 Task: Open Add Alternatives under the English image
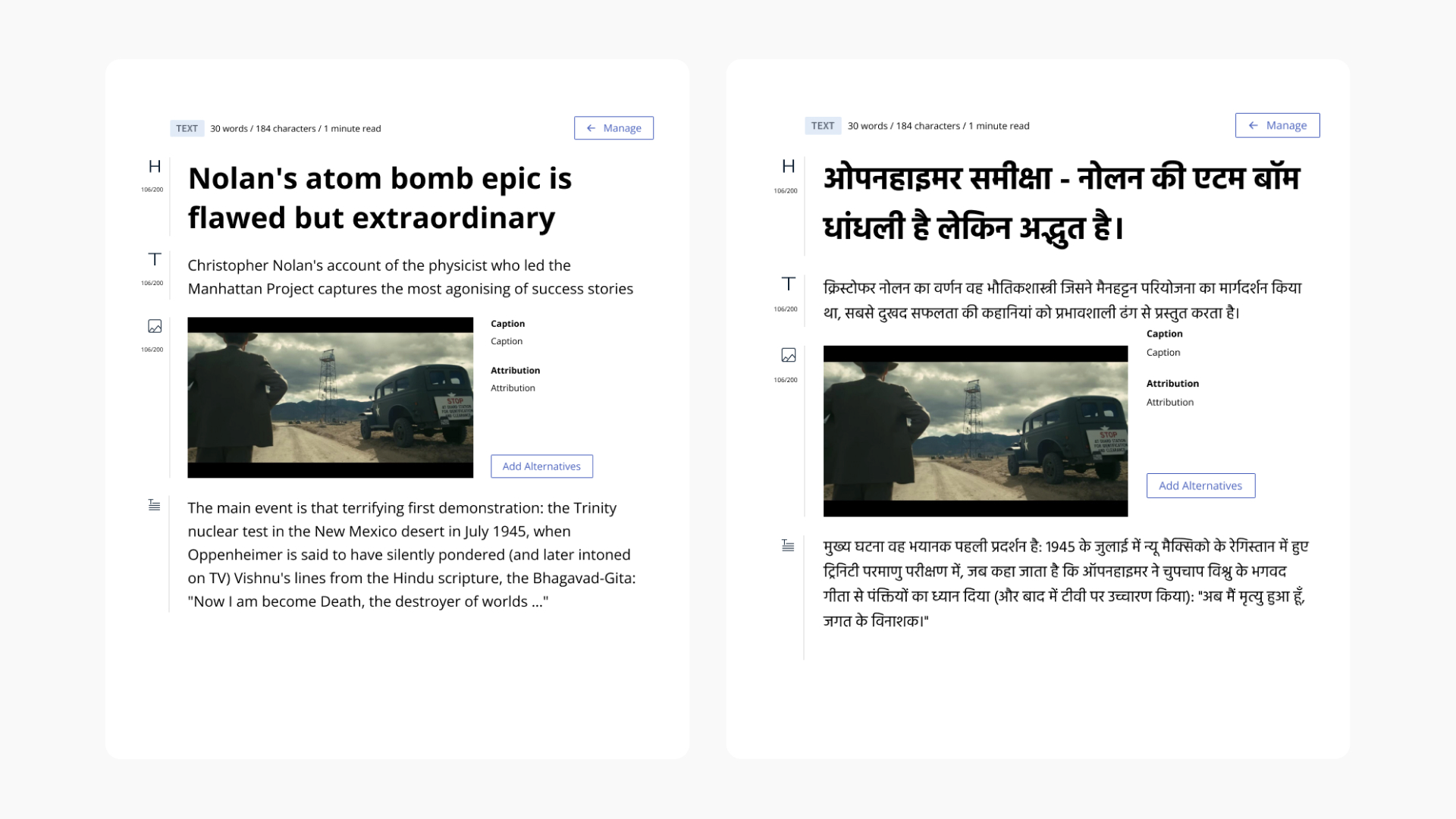tap(541, 466)
